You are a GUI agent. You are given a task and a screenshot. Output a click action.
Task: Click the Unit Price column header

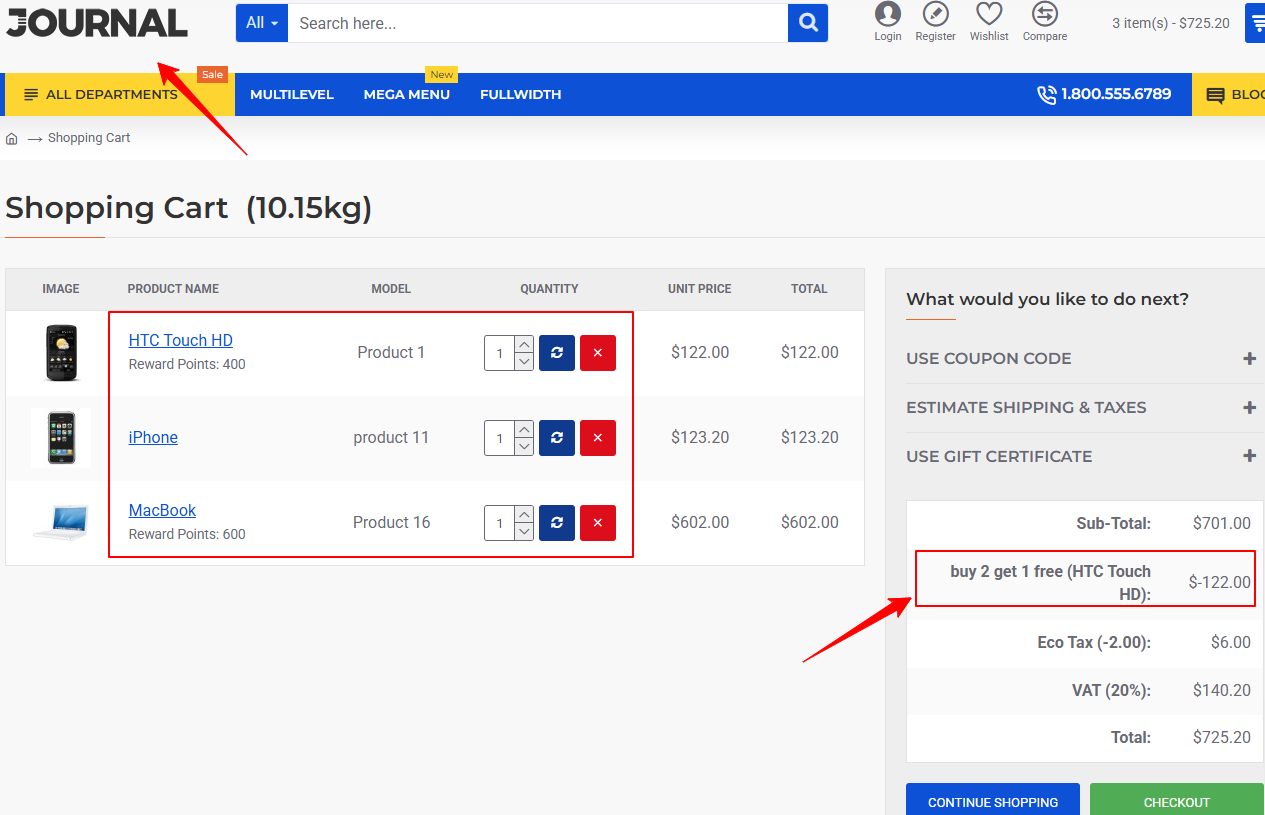[700, 289]
